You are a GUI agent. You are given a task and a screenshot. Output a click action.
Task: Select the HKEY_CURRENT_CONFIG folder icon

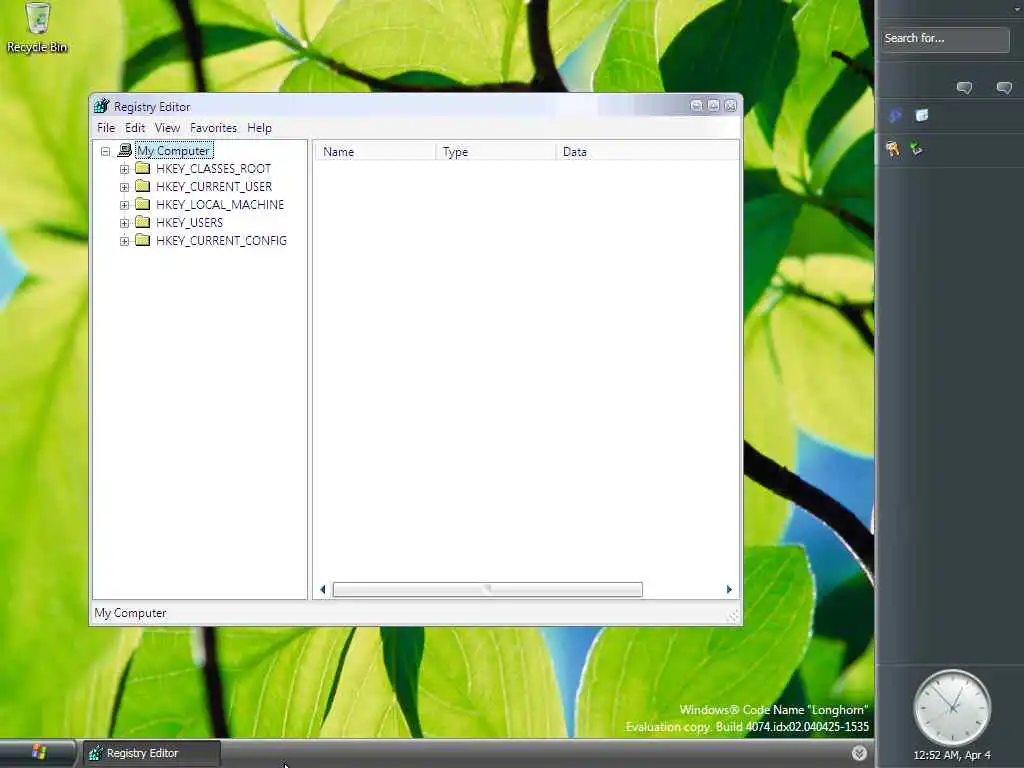[142, 240]
